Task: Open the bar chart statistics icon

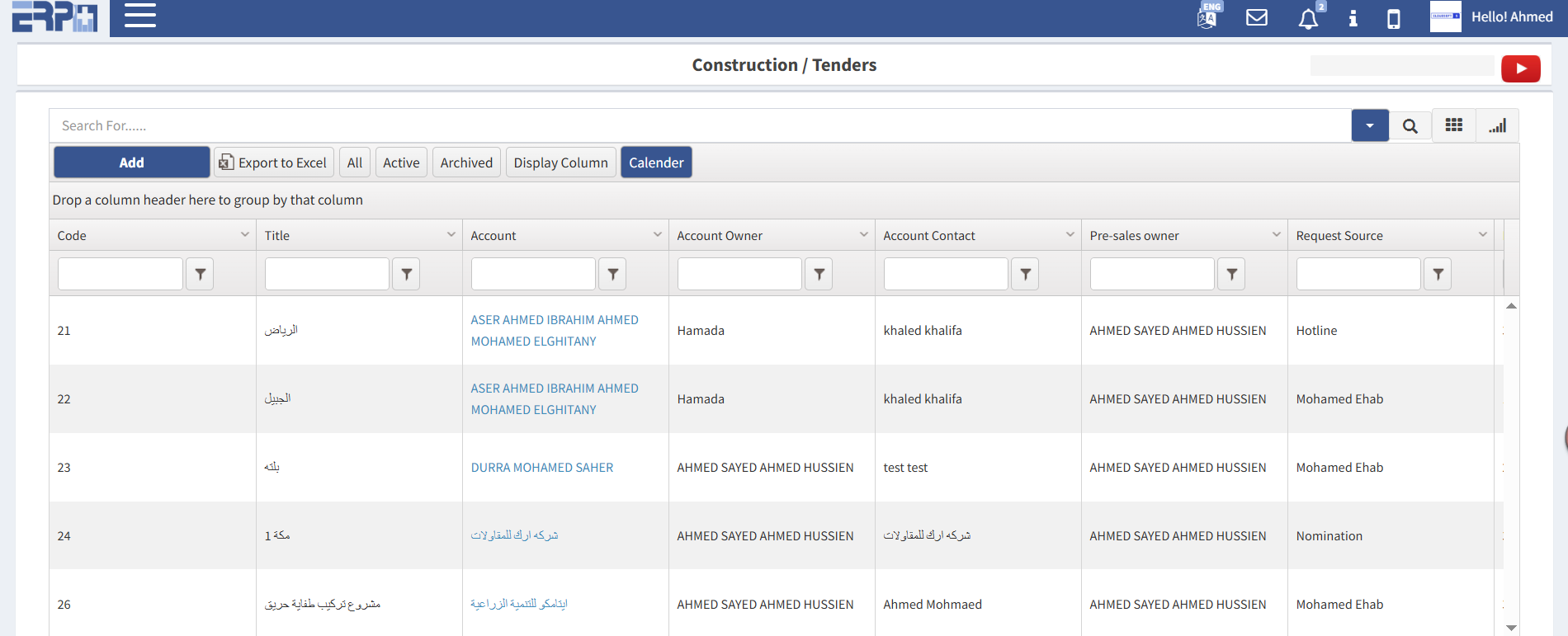Action: click(1497, 125)
